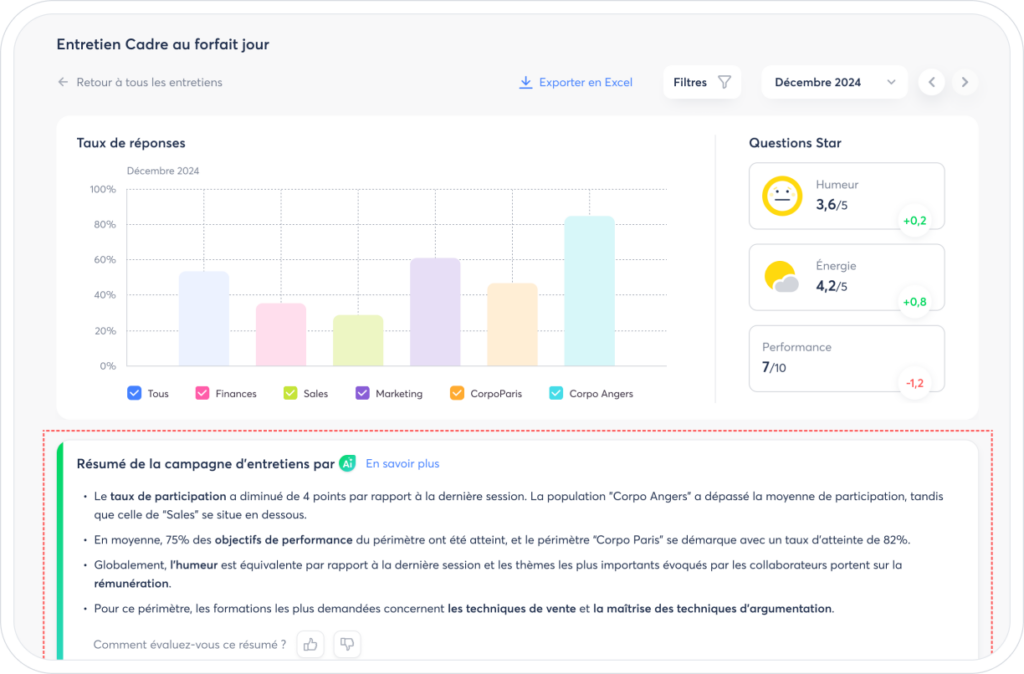The width and height of the screenshot is (1024, 674).
Task: Go to next month with right chevron
Action: coord(965,82)
